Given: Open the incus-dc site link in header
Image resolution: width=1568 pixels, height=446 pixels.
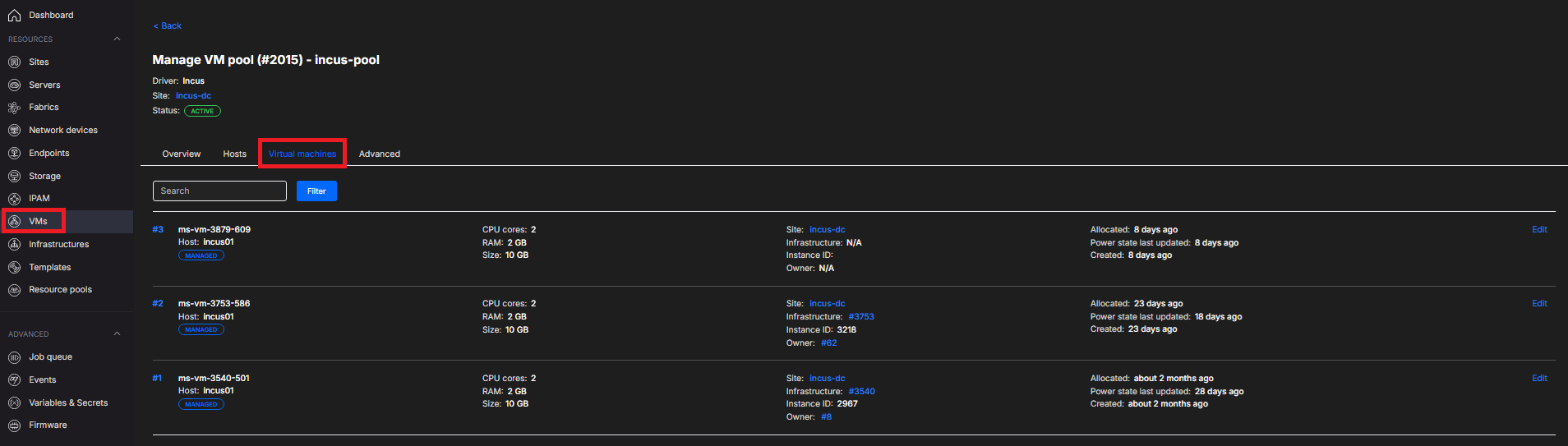Looking at the screenshot, I should (x=193, y=96).
